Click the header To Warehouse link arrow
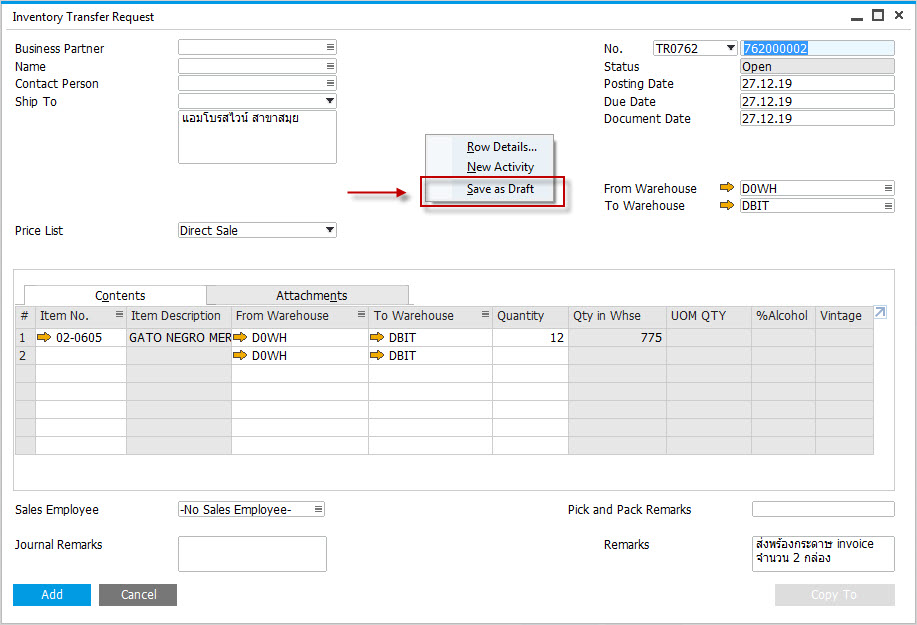This screenshot has width=917, height=625. tap(726, 205)
